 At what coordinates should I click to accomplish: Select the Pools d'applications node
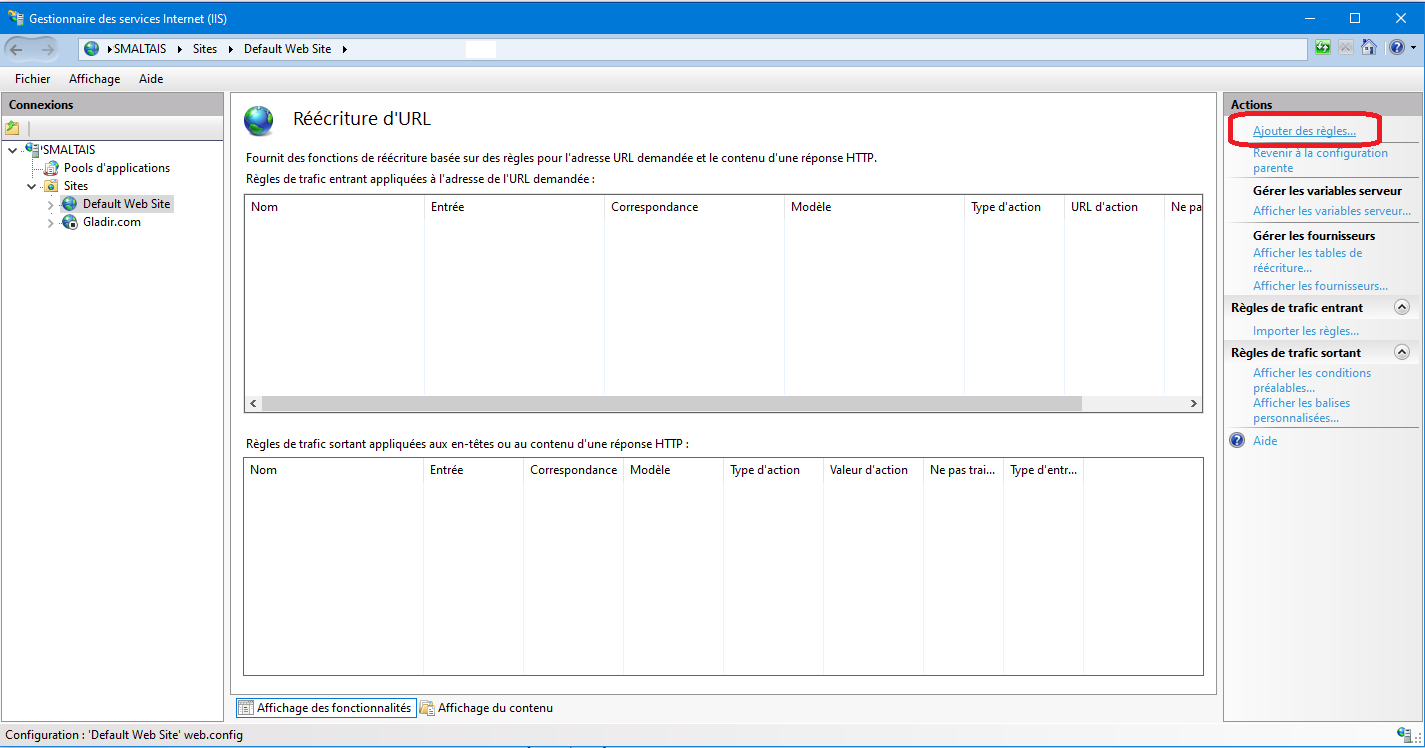coord(116,168)
